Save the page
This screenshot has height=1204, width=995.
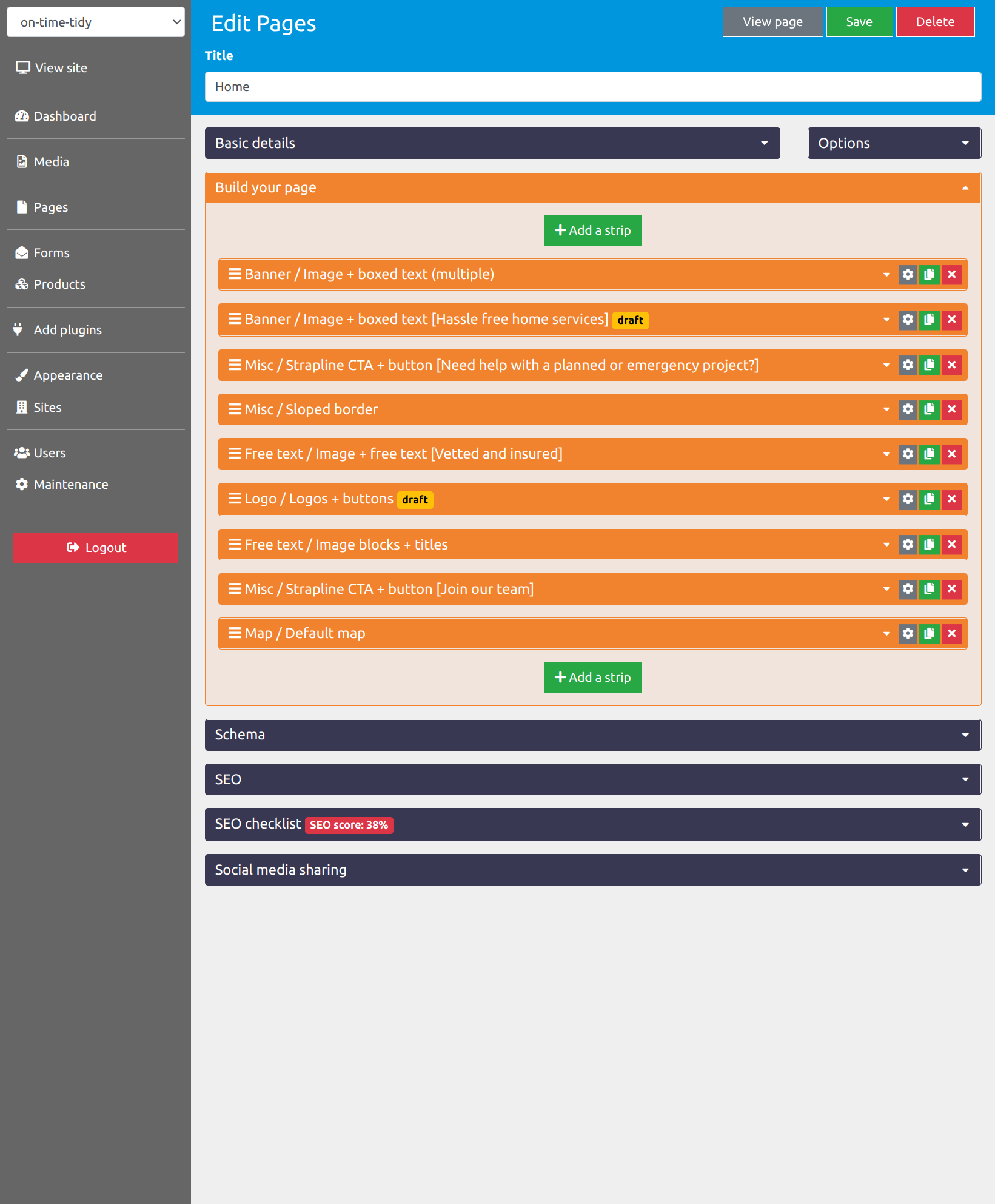[859, 22]
